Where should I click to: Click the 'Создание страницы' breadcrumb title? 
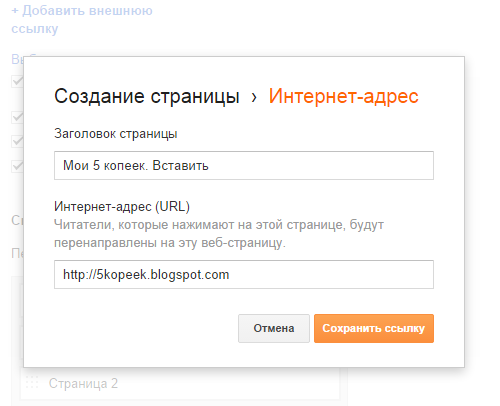147,97
